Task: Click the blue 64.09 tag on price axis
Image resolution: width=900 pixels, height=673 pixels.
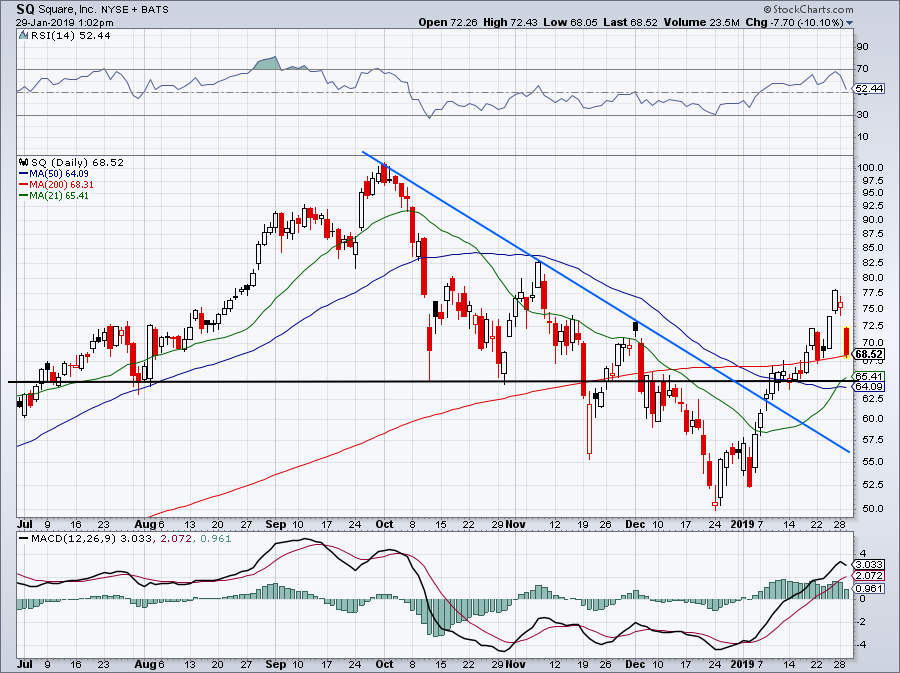Action: point(869,387)
